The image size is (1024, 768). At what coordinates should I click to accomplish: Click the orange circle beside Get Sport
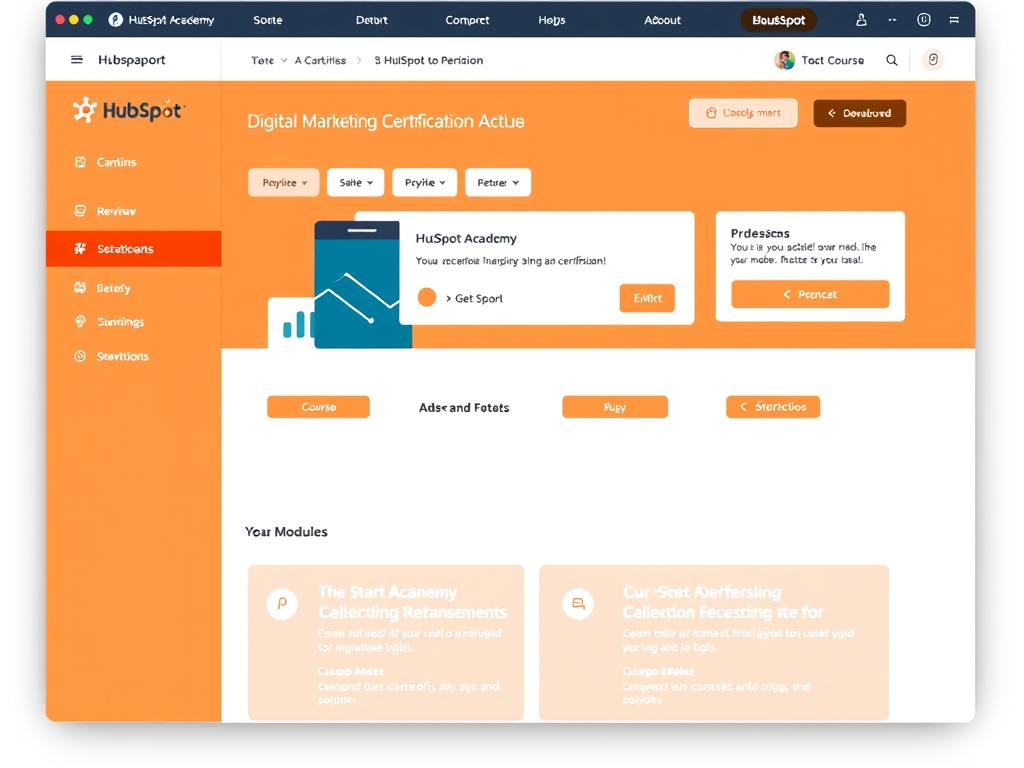click(426, 297)
